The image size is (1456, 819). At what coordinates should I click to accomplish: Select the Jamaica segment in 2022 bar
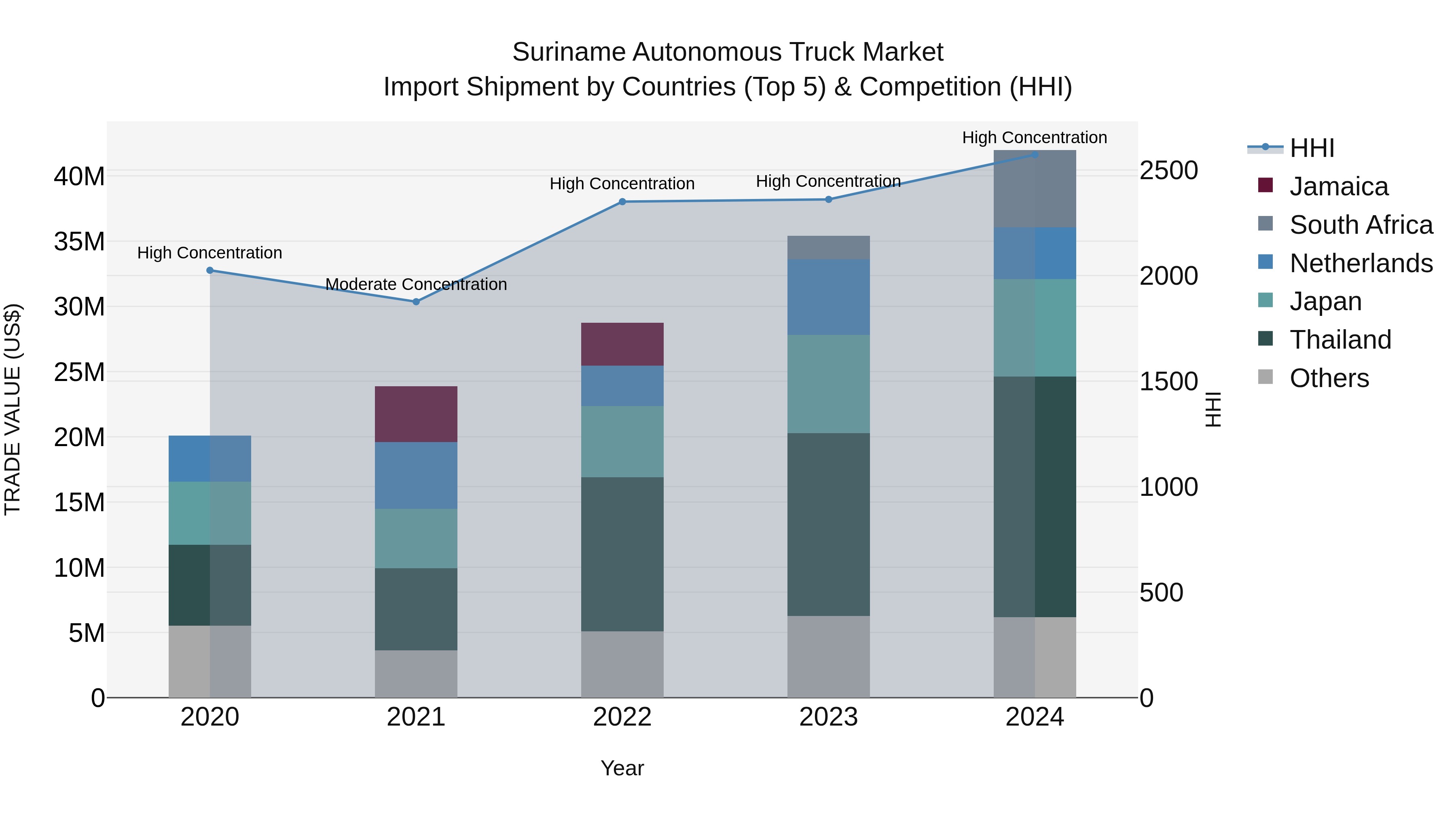click(622, 344)
